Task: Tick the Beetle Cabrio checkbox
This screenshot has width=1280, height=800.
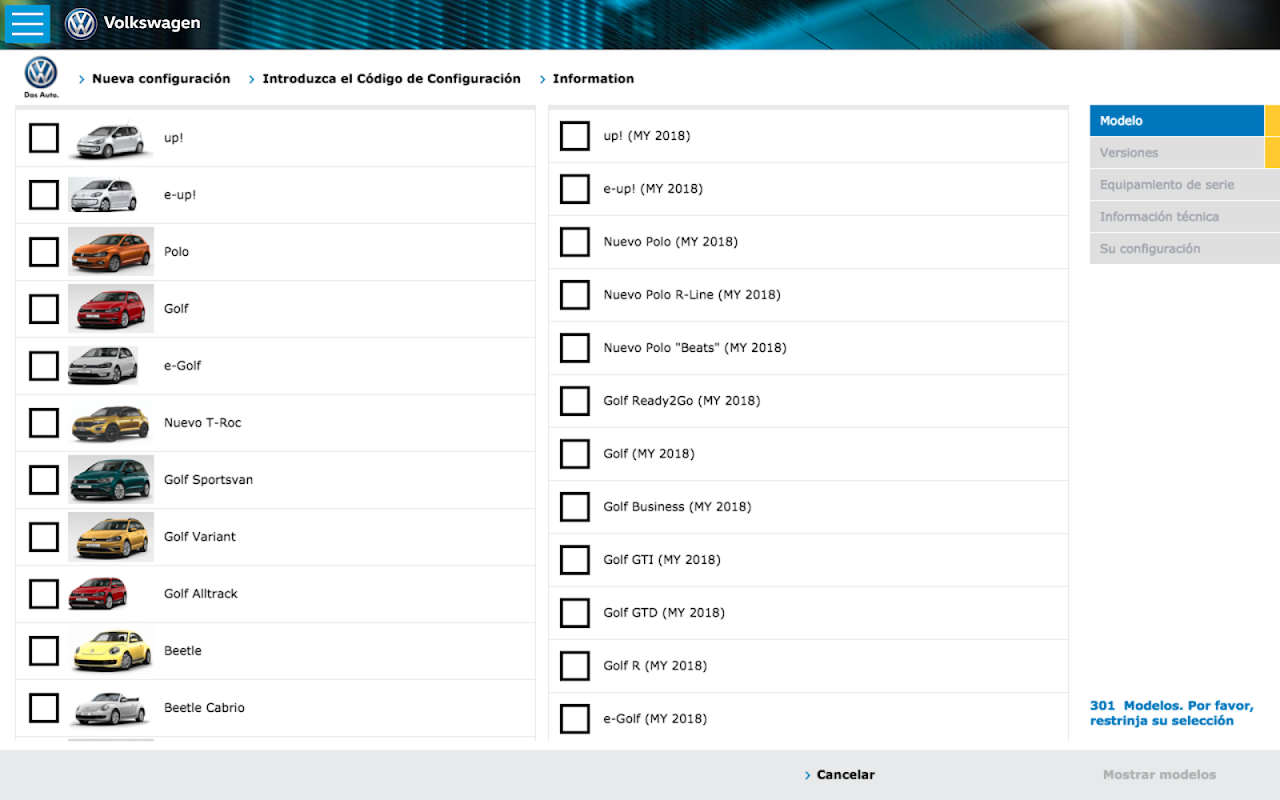Action: tap(44, 708)
